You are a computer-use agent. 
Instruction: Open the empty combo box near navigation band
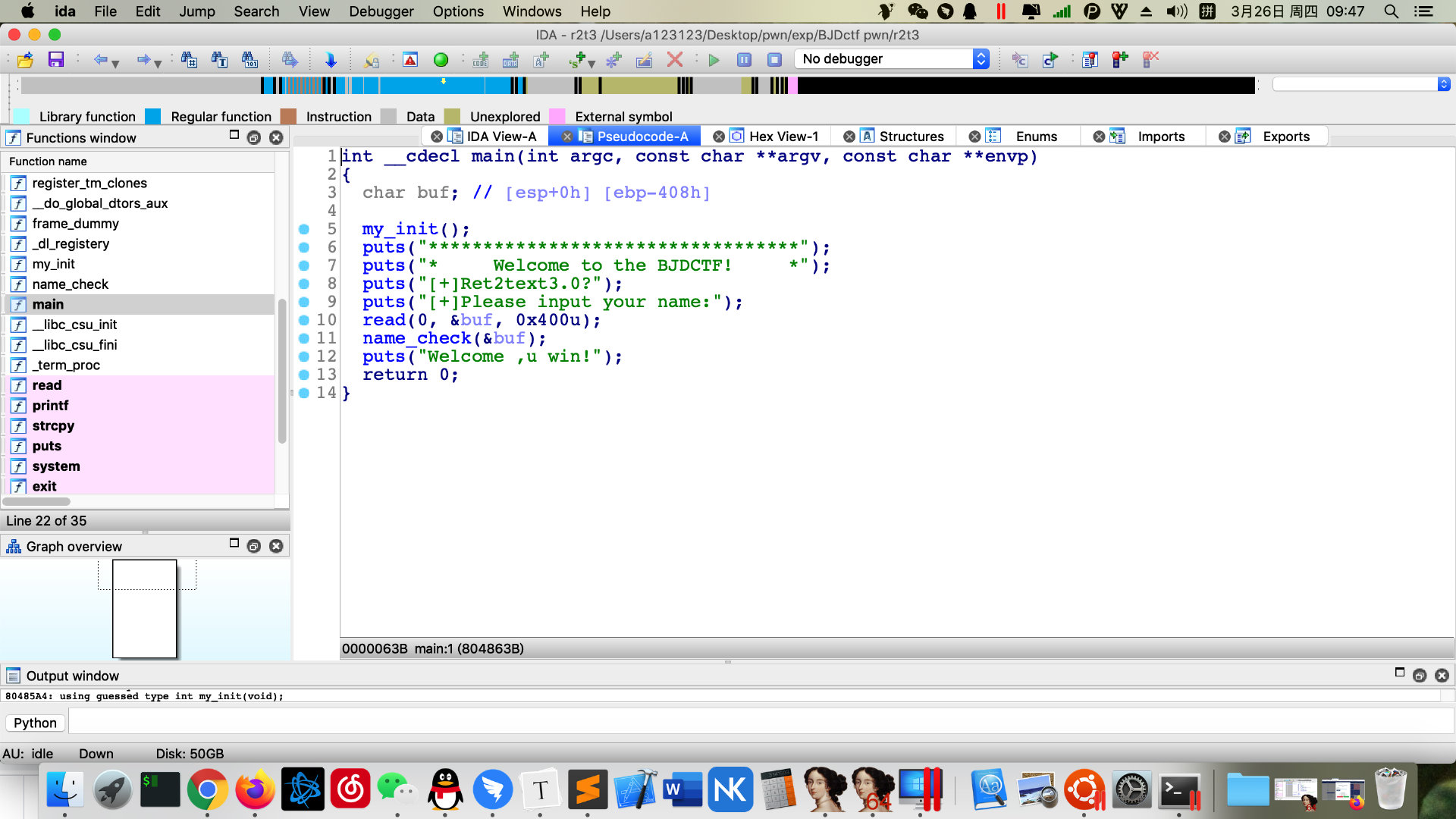click(1361, 84)
